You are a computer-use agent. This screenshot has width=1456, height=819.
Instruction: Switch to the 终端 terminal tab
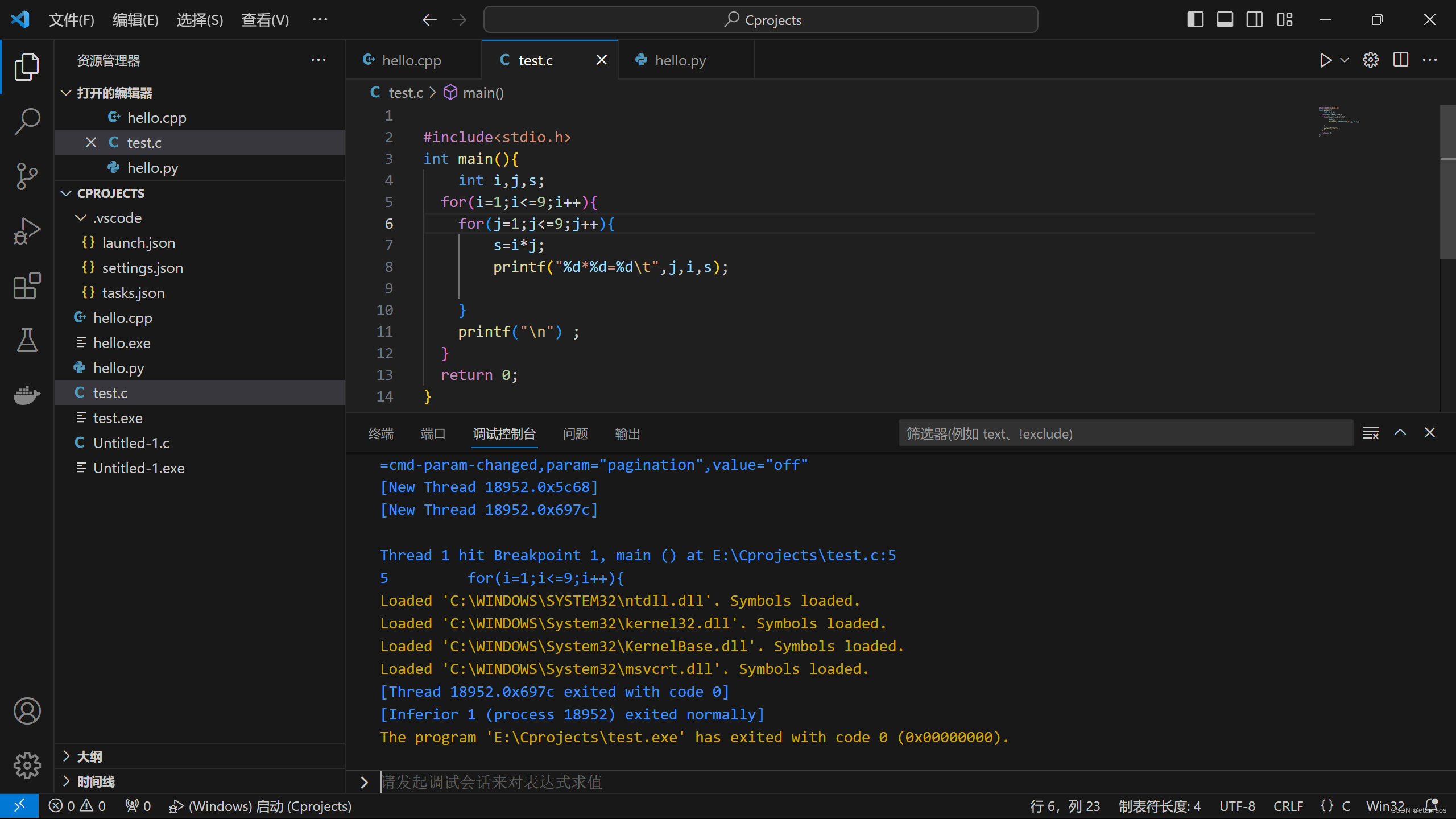pyautogui.click(x=380, y=434)
